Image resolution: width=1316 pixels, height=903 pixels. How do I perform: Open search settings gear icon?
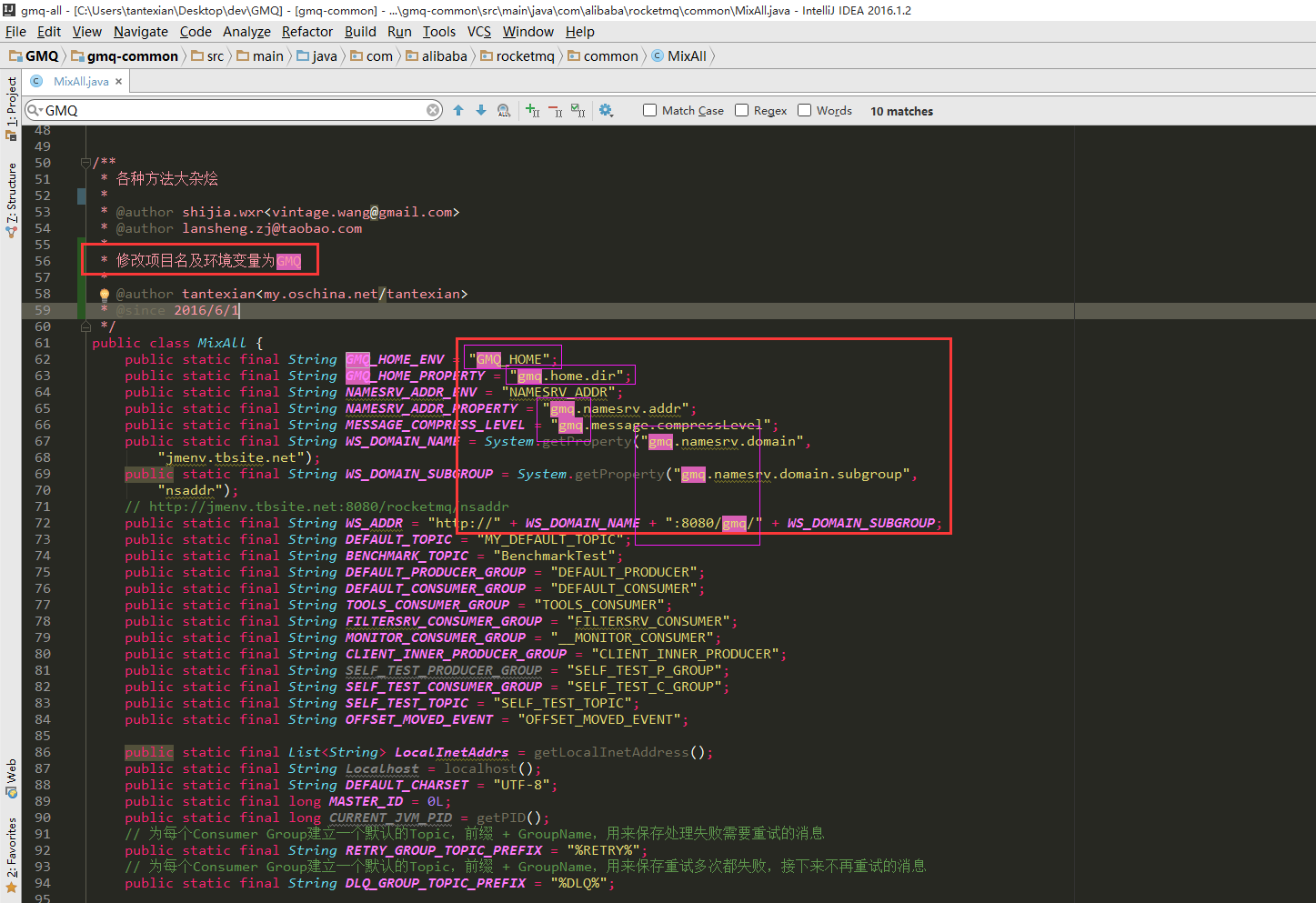606,110
